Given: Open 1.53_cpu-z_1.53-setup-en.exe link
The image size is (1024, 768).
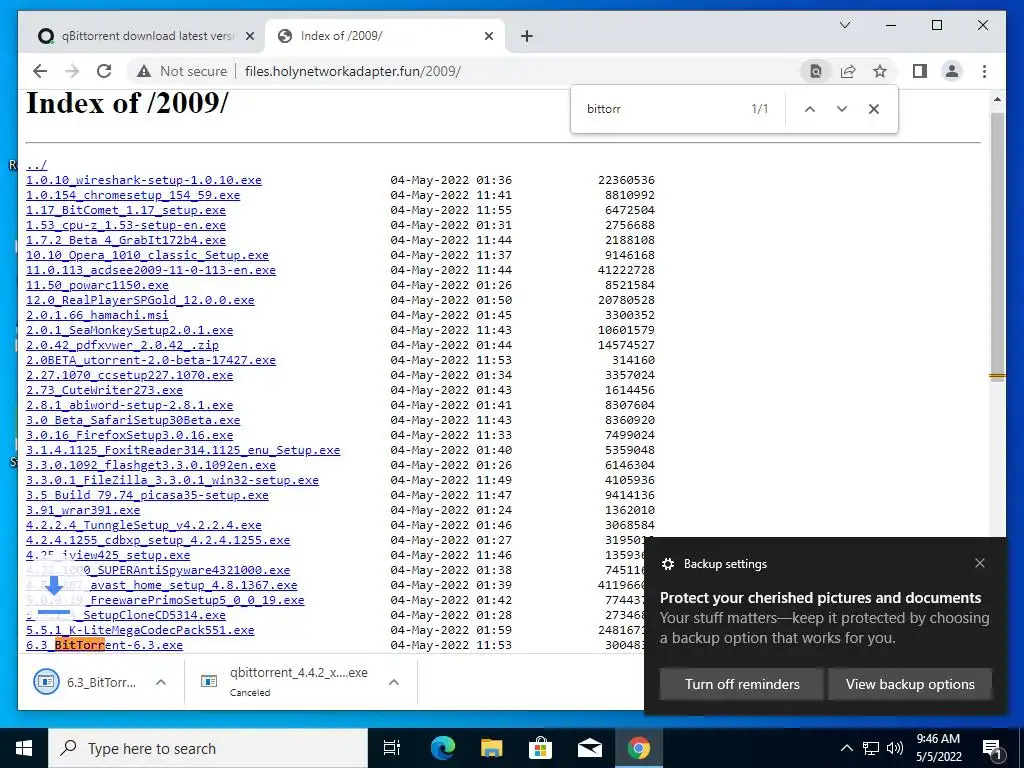Looking at the screenshot, I should tap(126, 225).
